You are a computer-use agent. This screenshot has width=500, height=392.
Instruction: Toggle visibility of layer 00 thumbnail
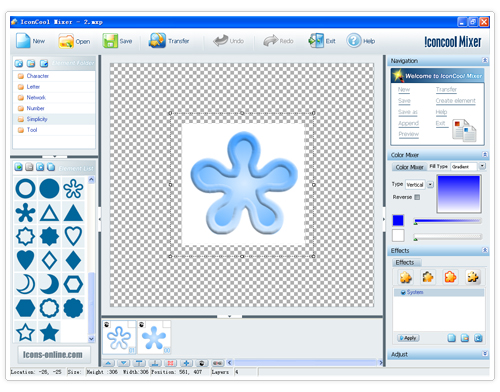142,324
